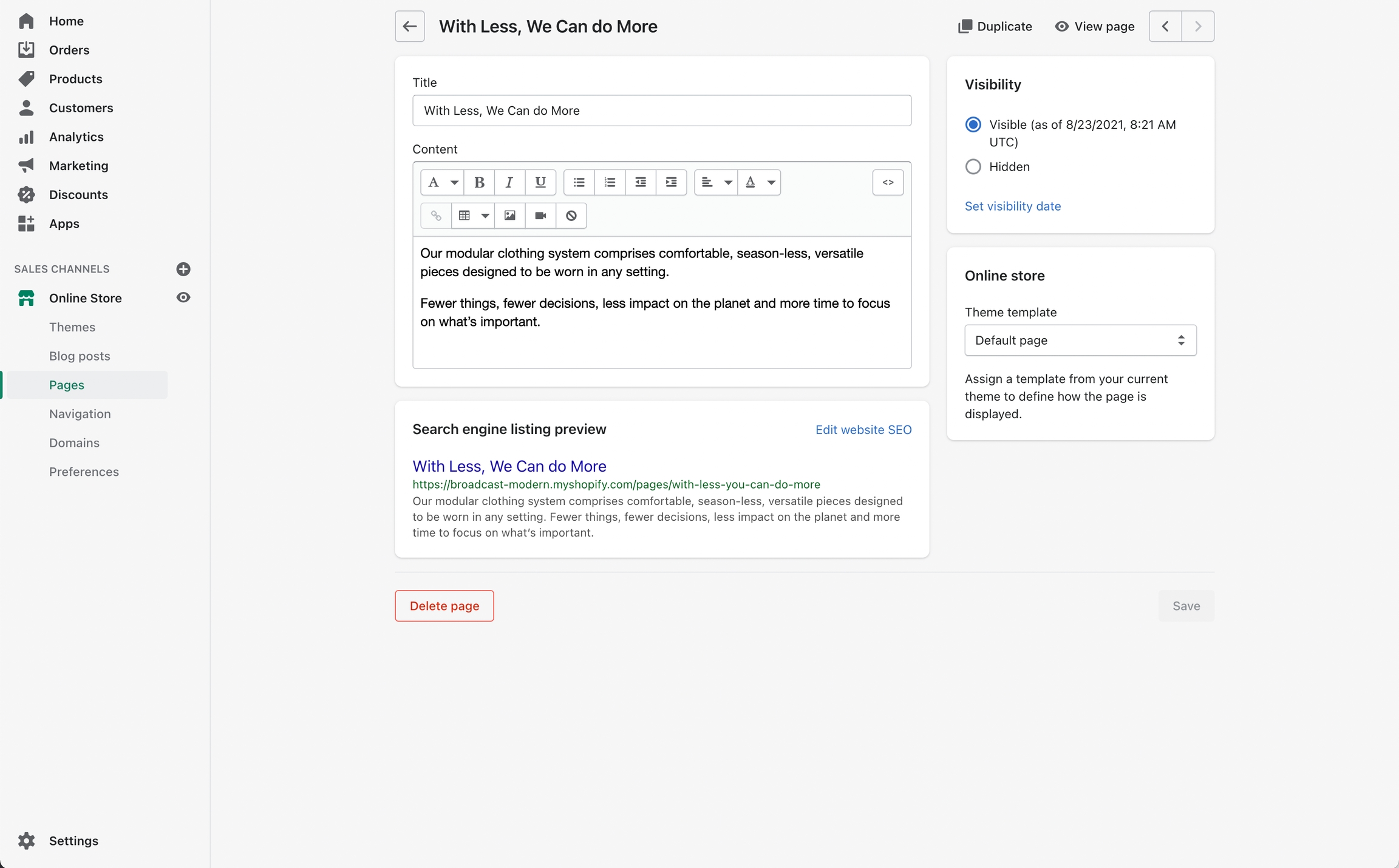Click the Delete page button

click(x=444, y=606)
